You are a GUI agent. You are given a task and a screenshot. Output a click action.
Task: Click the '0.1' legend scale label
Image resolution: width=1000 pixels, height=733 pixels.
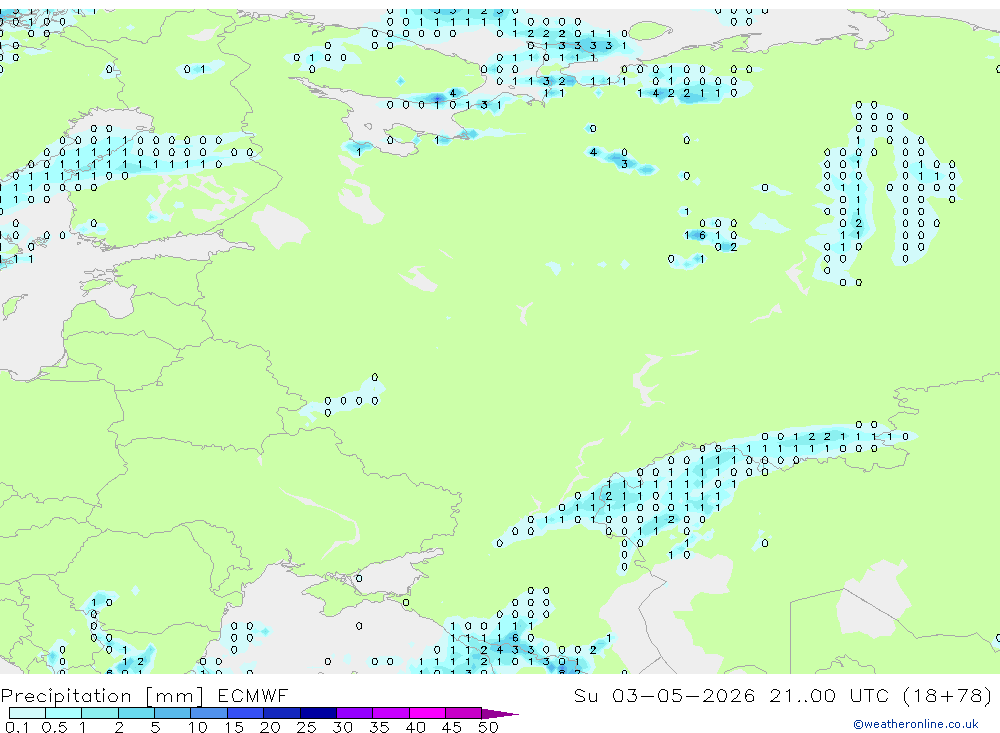(17, 727)
